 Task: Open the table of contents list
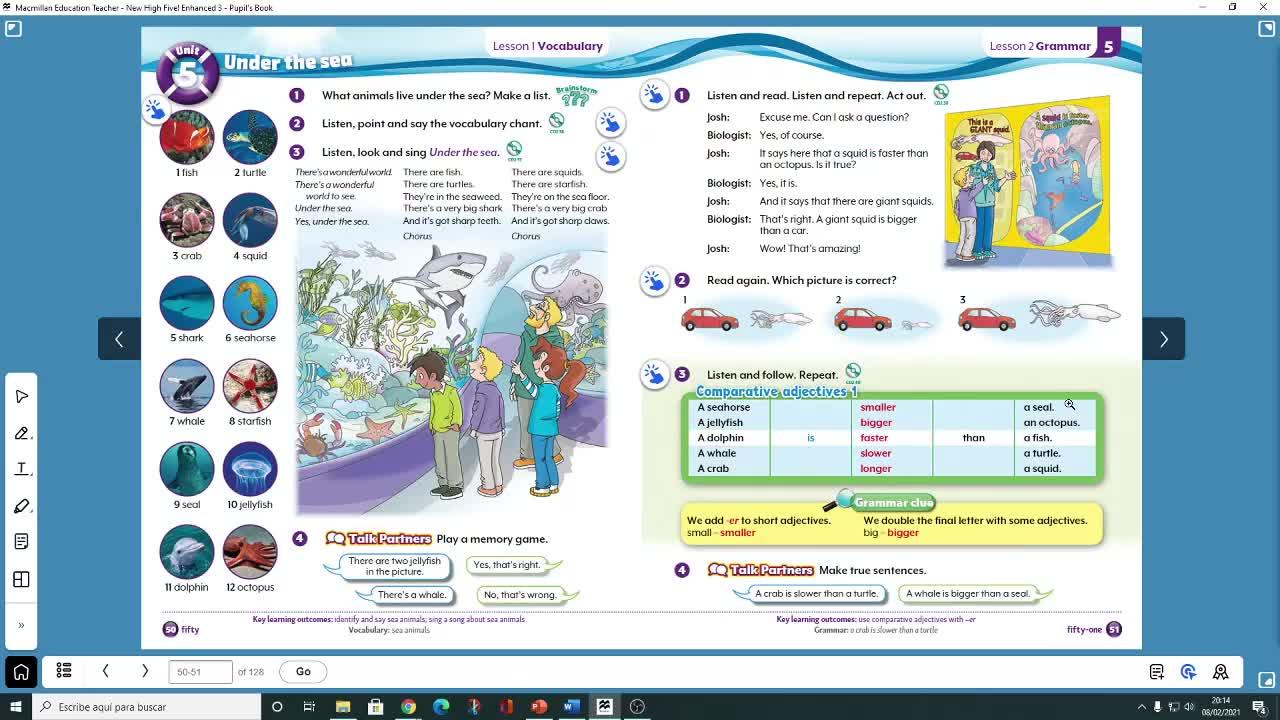tap(64, 671)
